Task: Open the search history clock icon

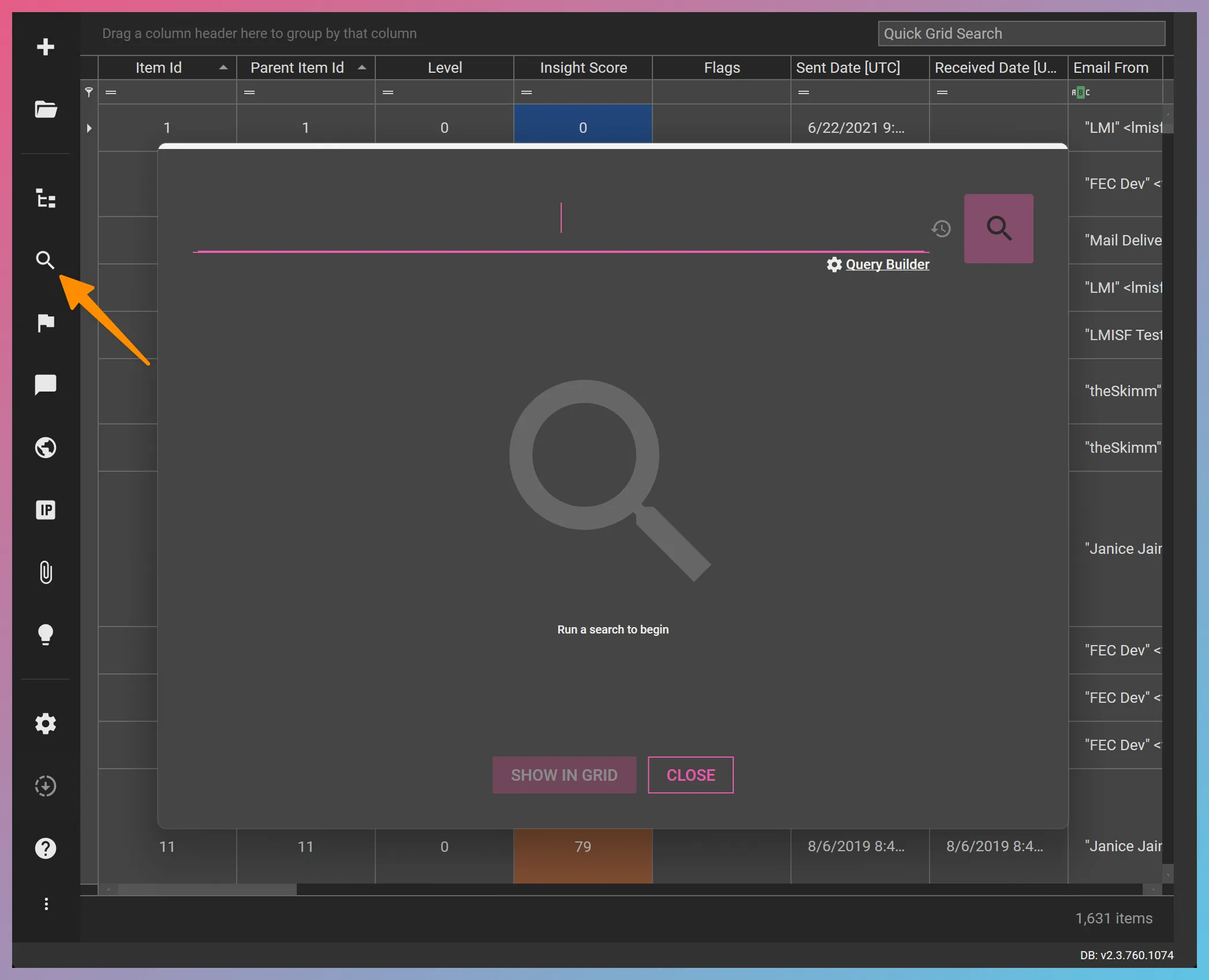Action: point(941,229)
